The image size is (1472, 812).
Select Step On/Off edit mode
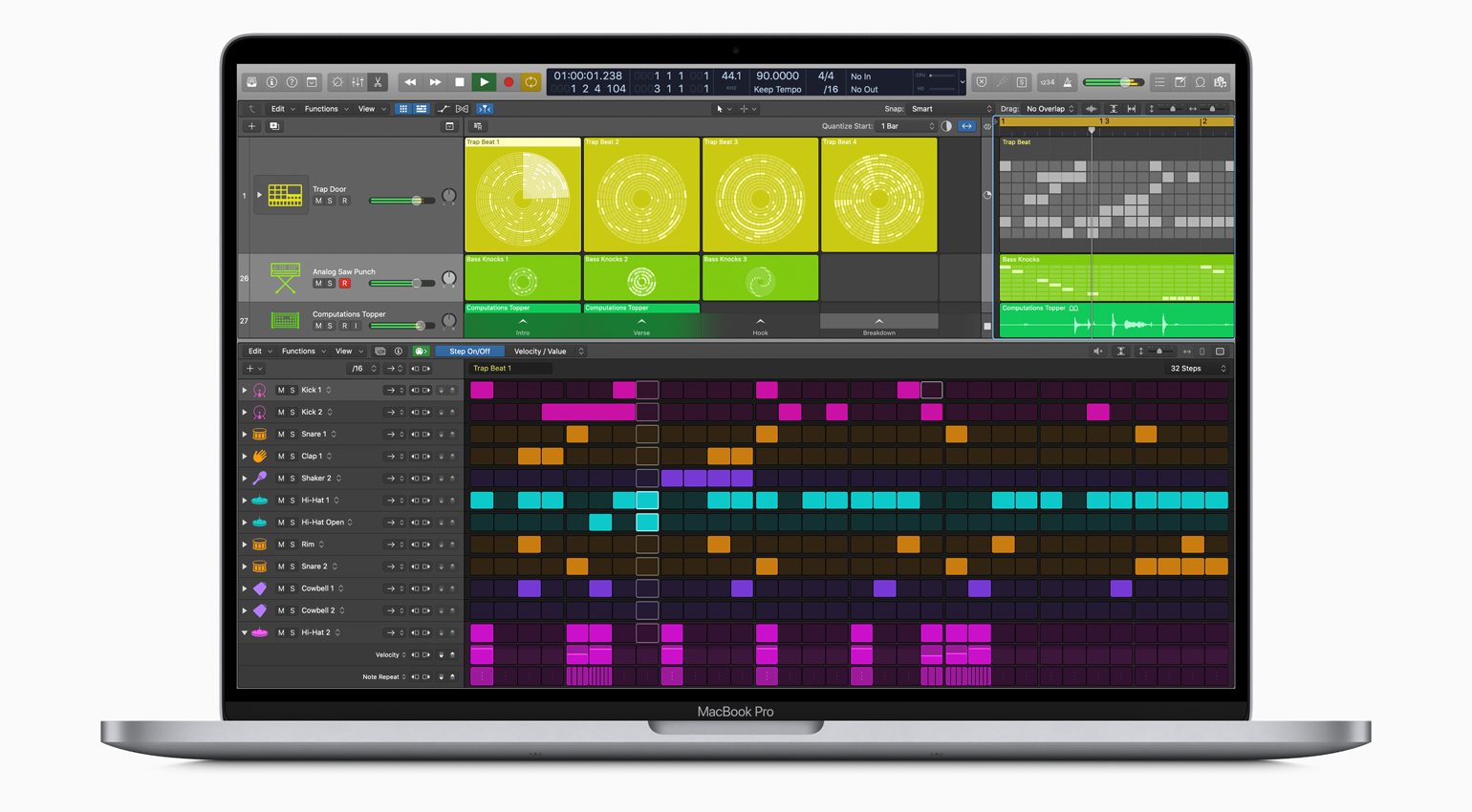(x=469, y=352)
